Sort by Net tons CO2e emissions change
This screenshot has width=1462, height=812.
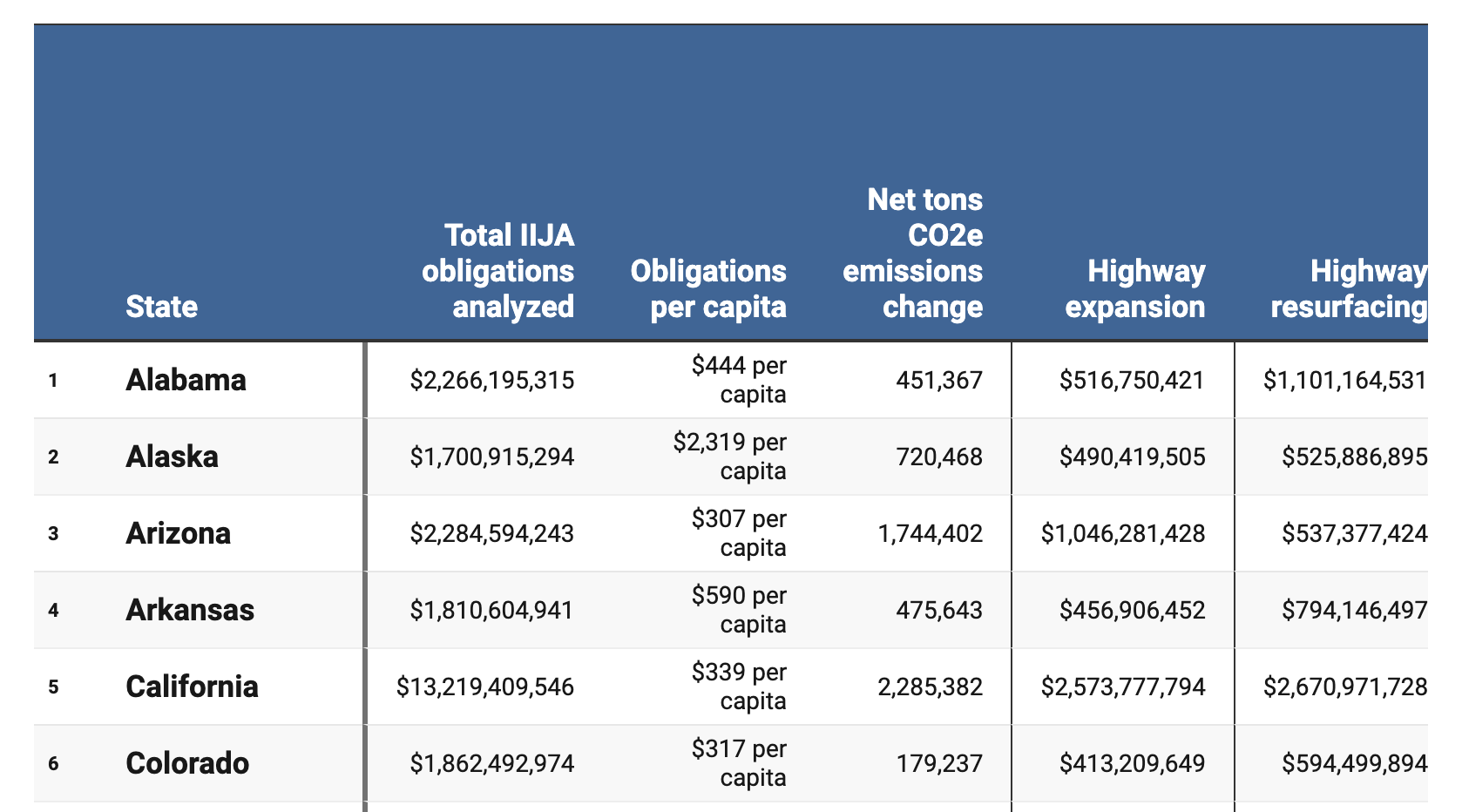point(912,253)
